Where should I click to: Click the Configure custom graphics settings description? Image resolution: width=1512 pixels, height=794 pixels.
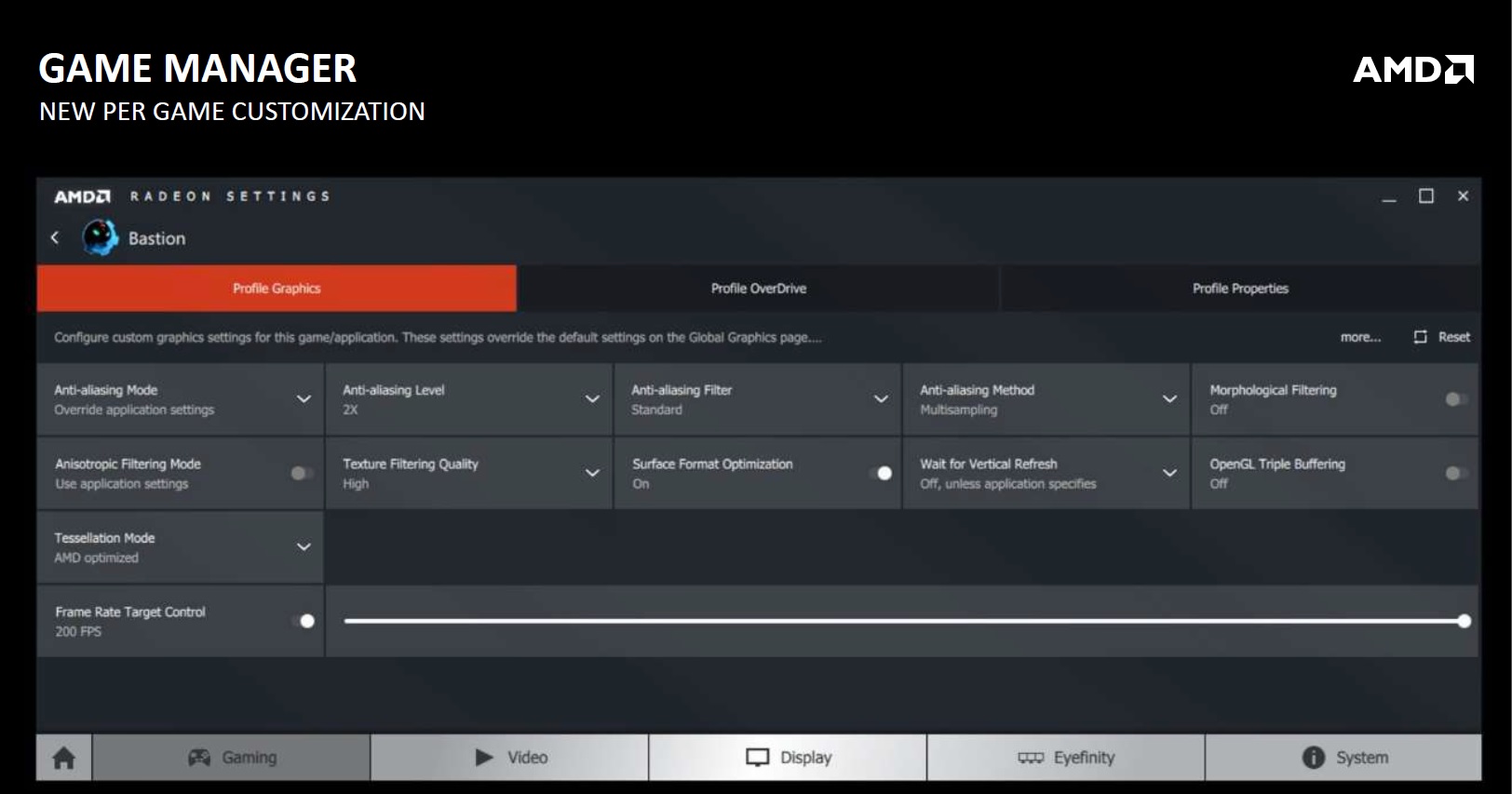point(438,337)
